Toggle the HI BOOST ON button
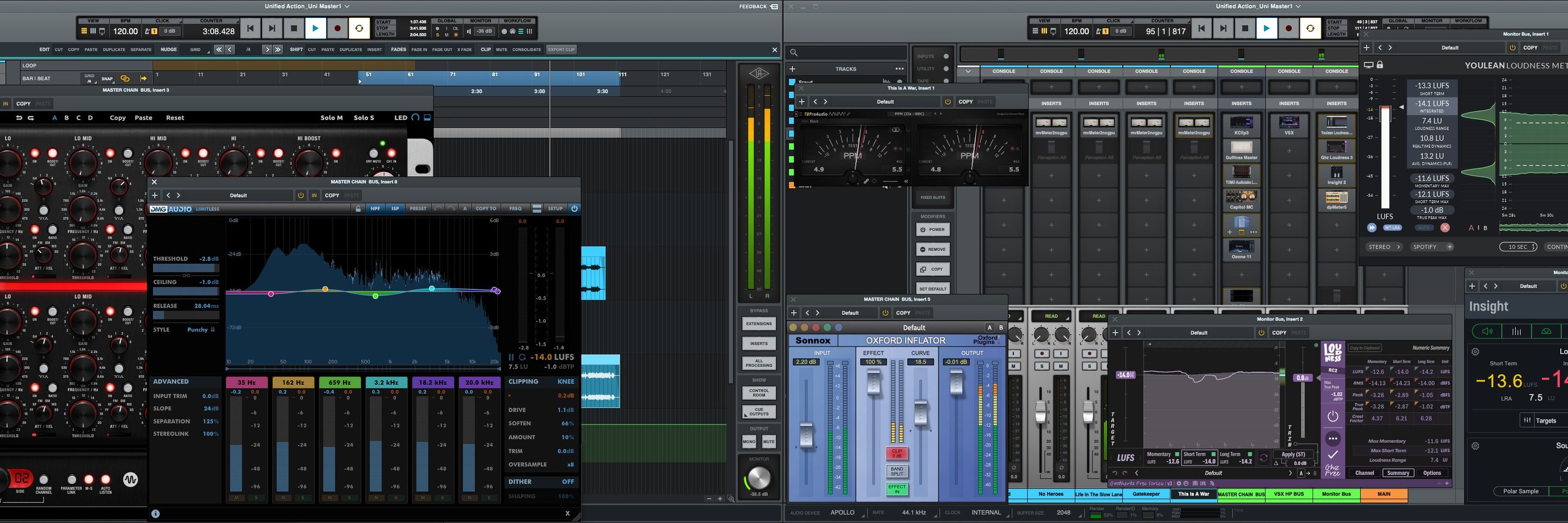Viewport: 1568px width, 523px height. 336,153
